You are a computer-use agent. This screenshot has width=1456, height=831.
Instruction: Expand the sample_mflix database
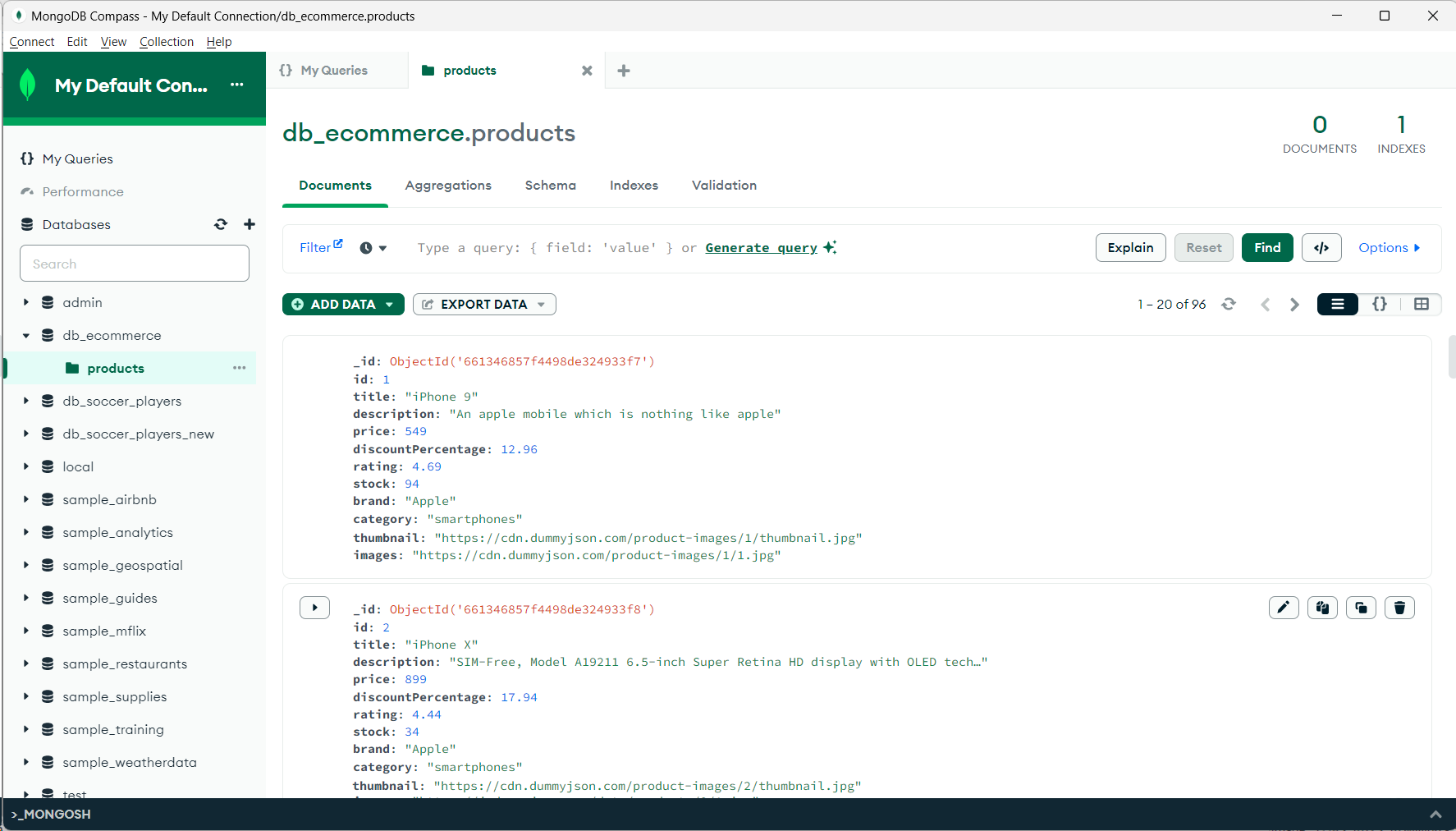pos(25,631)
